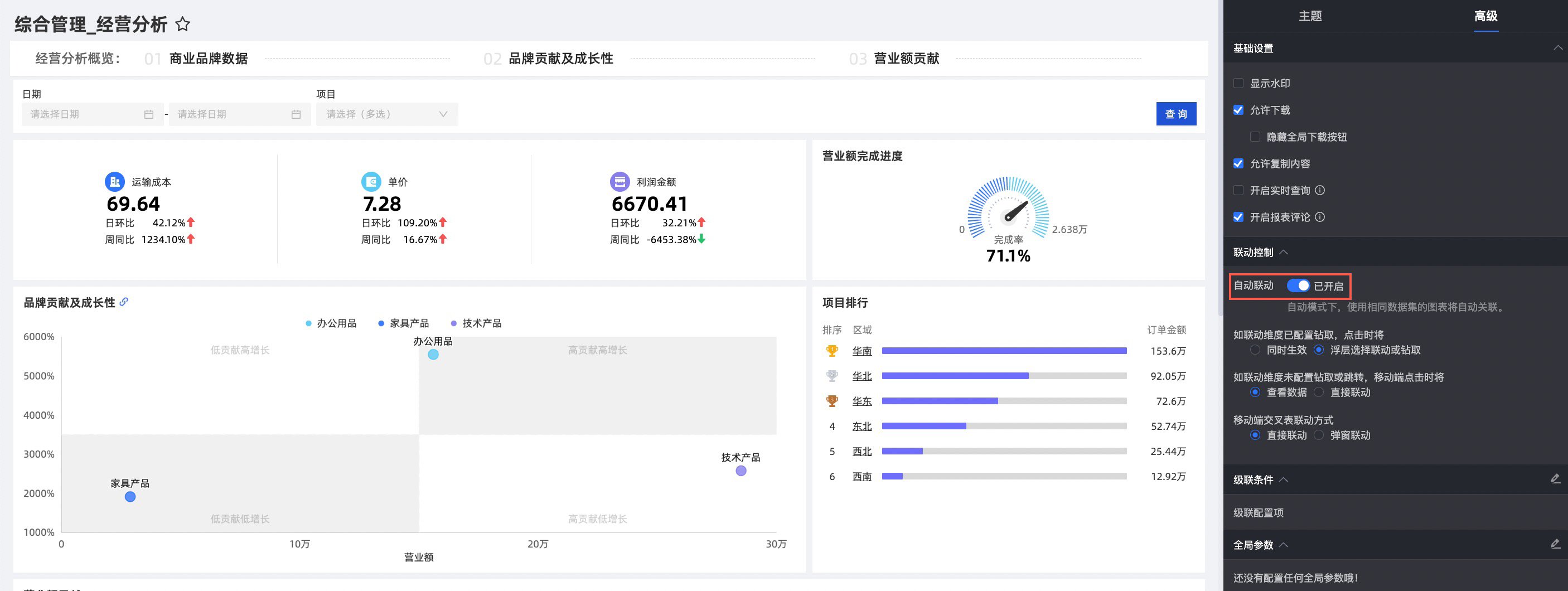
Task: Open the 项目 multi-select dropdown
Action: coord(387,114)
